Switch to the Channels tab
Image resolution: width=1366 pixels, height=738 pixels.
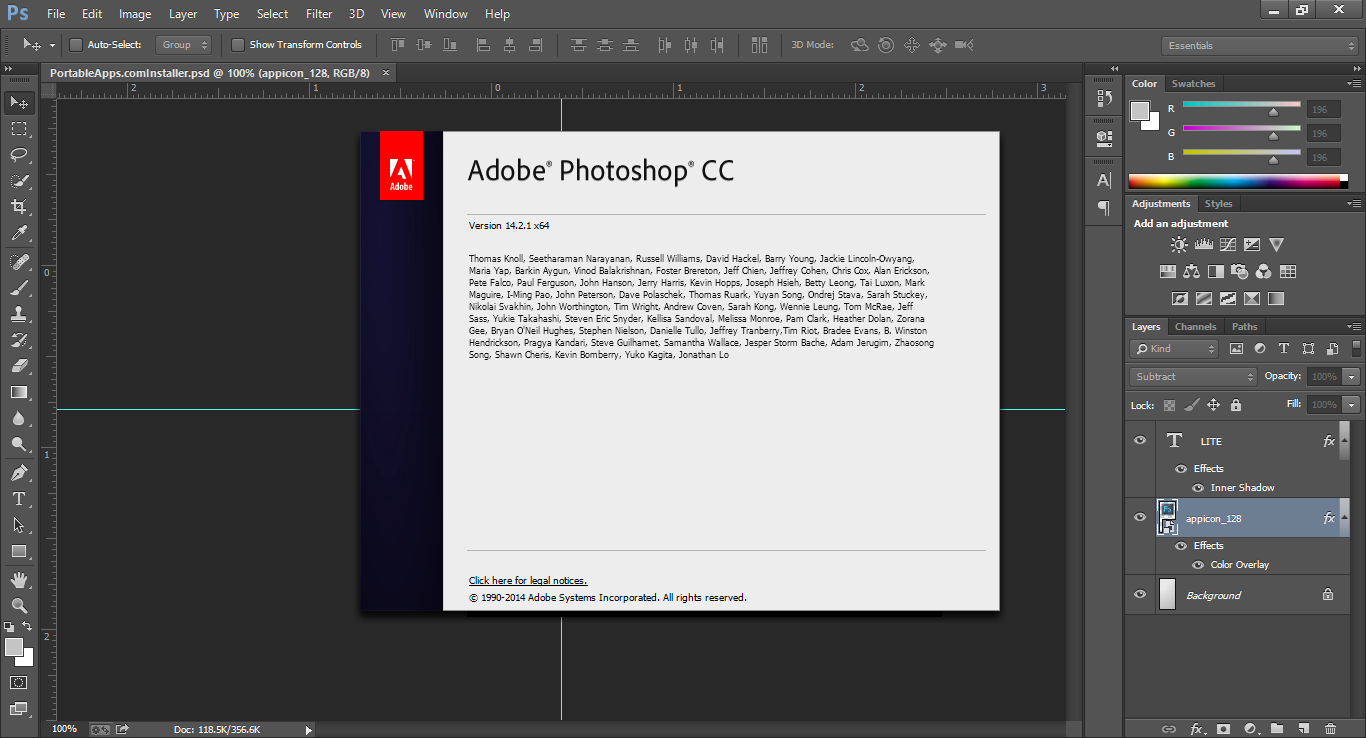tap(1195, 327)
